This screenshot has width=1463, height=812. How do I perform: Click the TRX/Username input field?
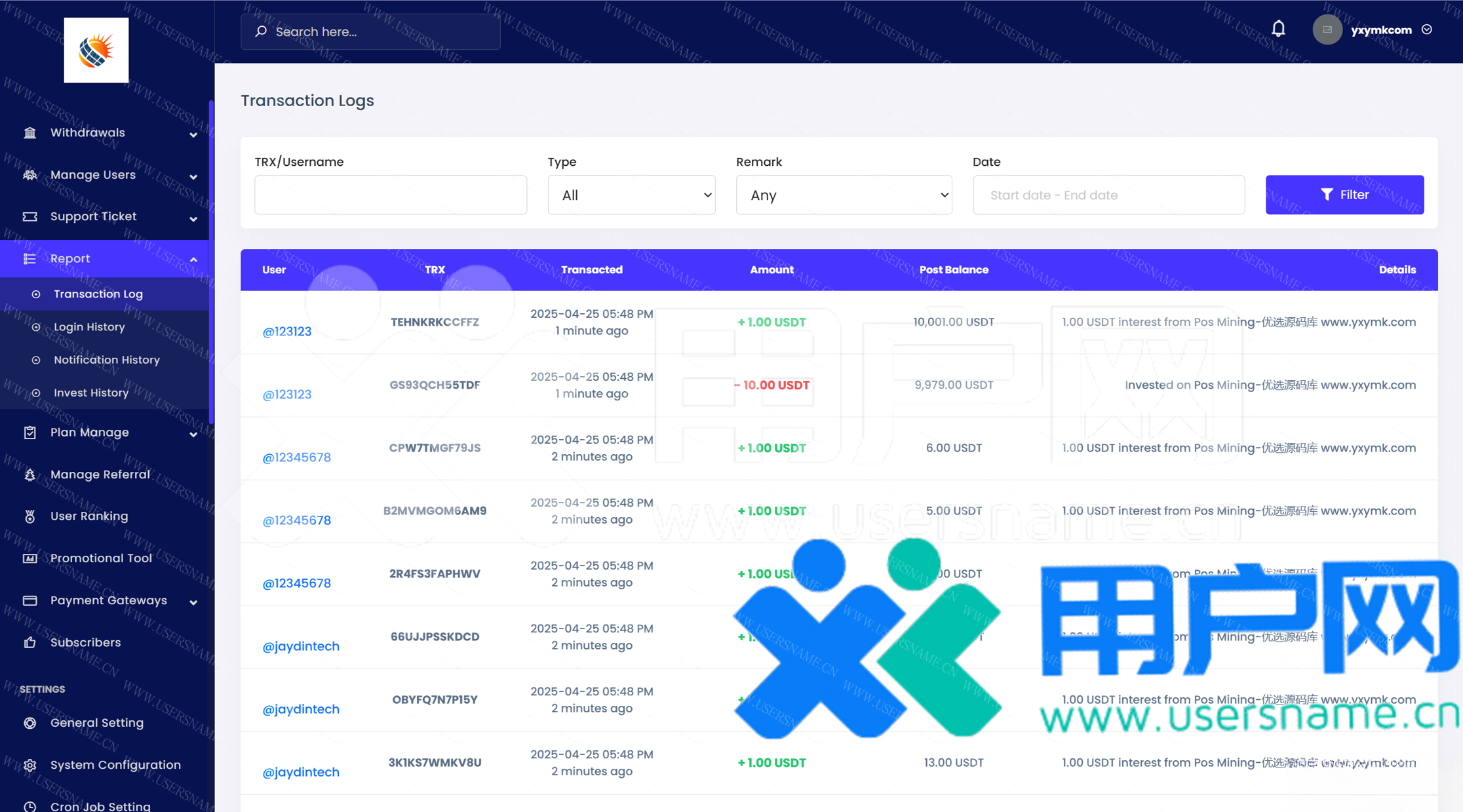(390, 195)
